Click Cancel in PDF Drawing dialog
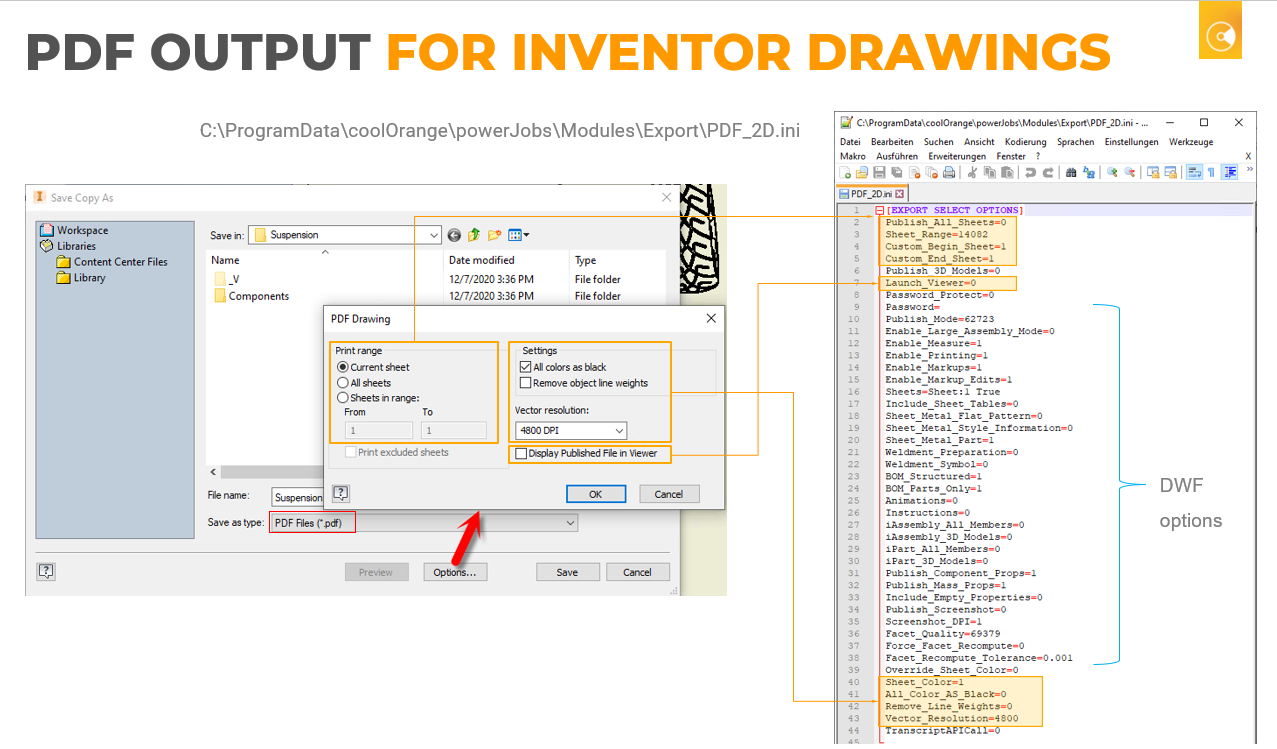The image size is (1277, 749). 669,494
